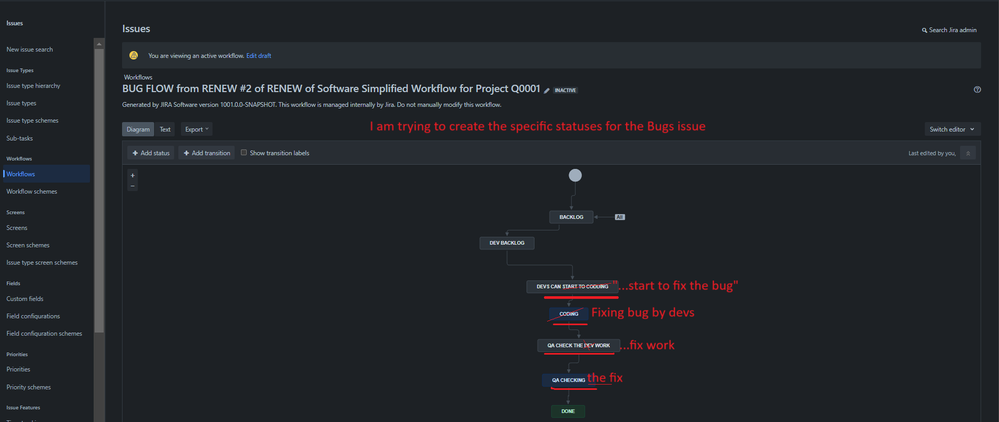Select the DEVS CAN START TO CODING status

(x=572, y=287)
